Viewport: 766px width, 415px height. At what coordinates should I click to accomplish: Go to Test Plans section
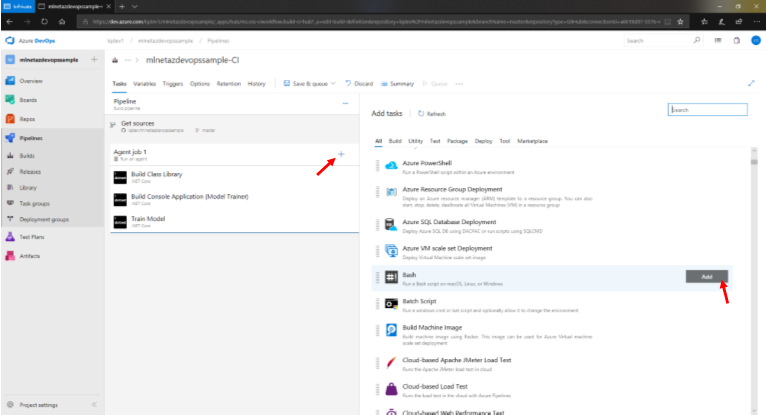31,237
